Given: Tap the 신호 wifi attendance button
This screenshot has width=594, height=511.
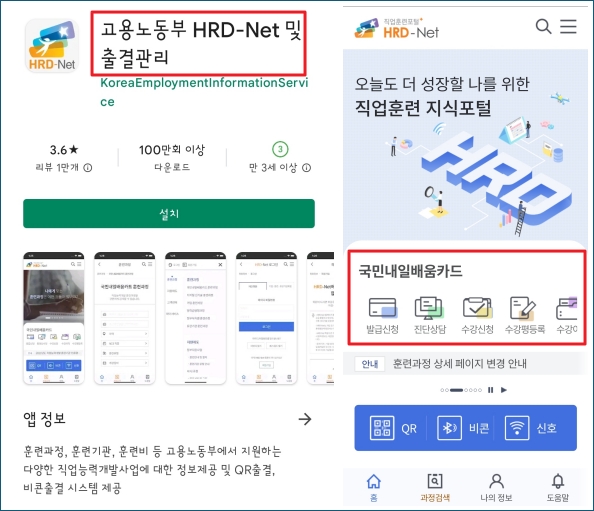Looking at the screenshot, I should 531,428.
